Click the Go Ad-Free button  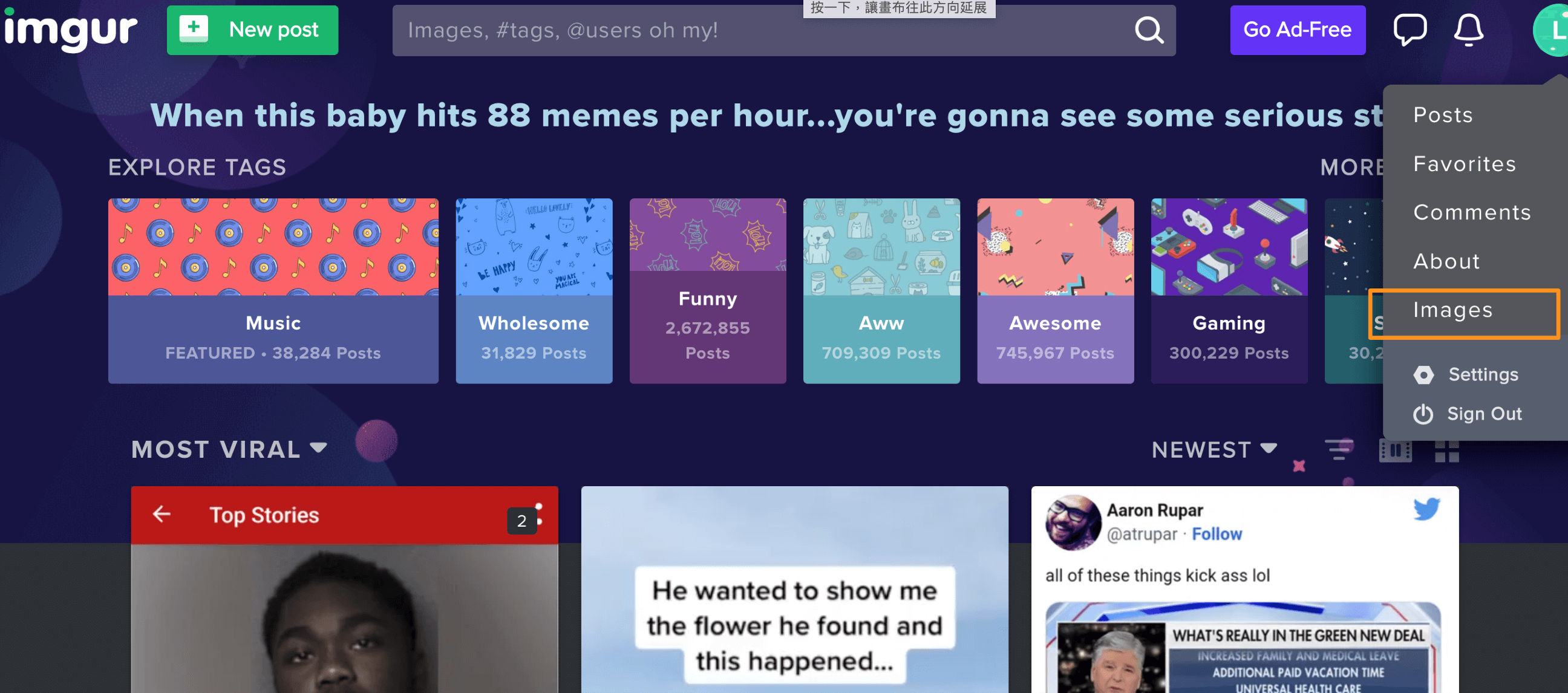tap(1297, 30)
